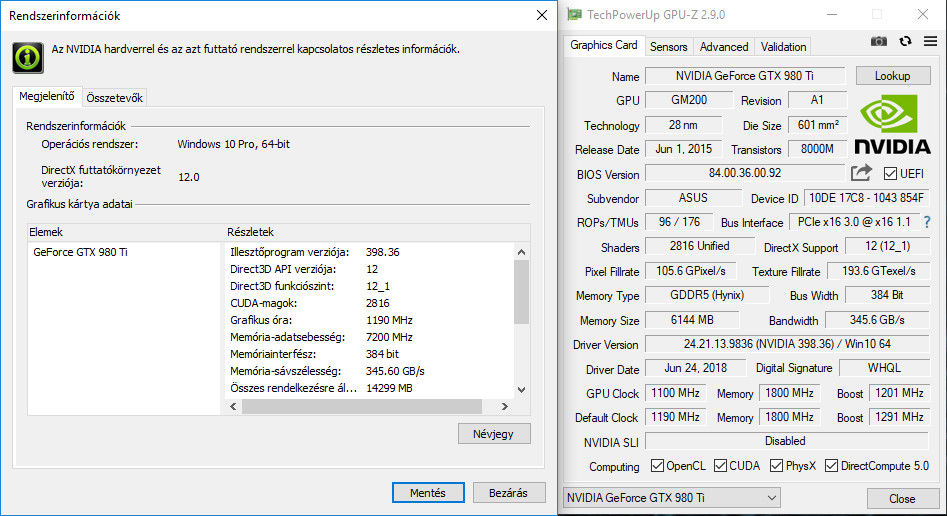
Task: Click the Memory Type field GDDR5 (Hynix)
Action: click(707, 295)
